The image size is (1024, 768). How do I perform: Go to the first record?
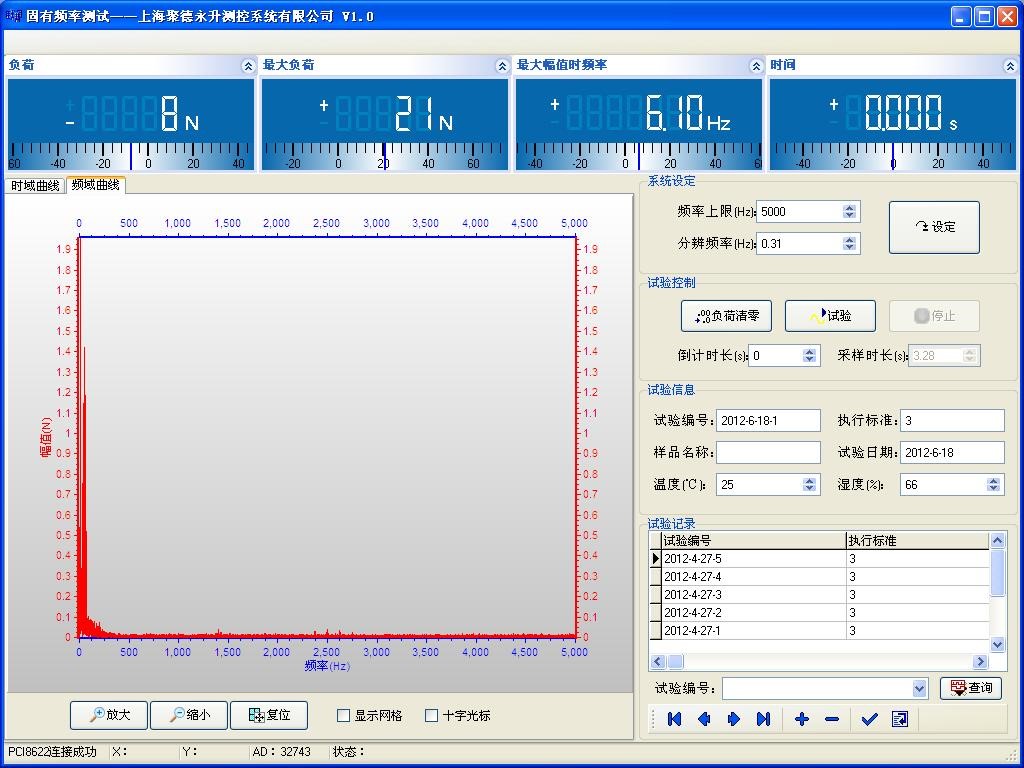[x=674, y=719]
